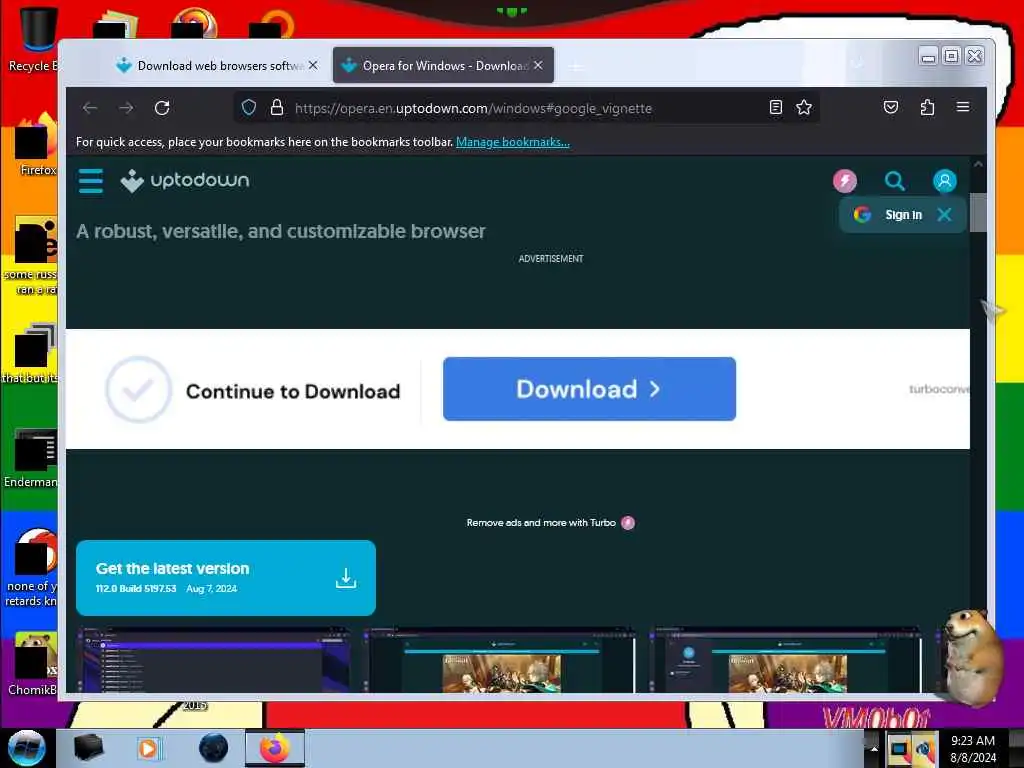The width and height of the screenshot is (1024, 768).
Task: Go back with the browser back arrow
Action: click(90, 108)
